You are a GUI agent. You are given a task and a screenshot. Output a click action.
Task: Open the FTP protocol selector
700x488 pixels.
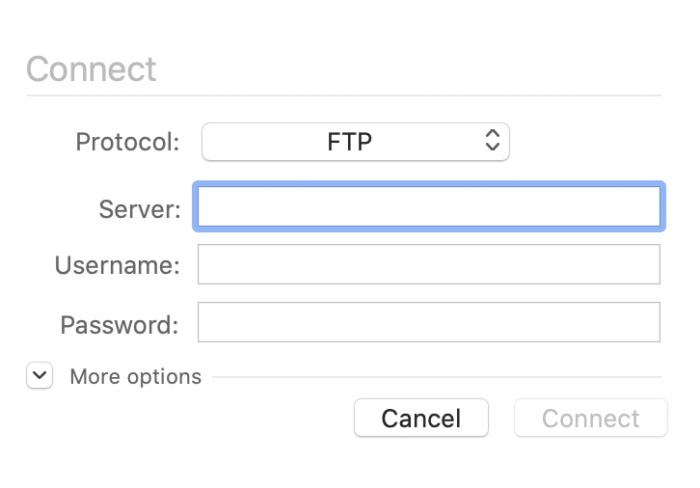pyautogui.click(x=355, y=142)
